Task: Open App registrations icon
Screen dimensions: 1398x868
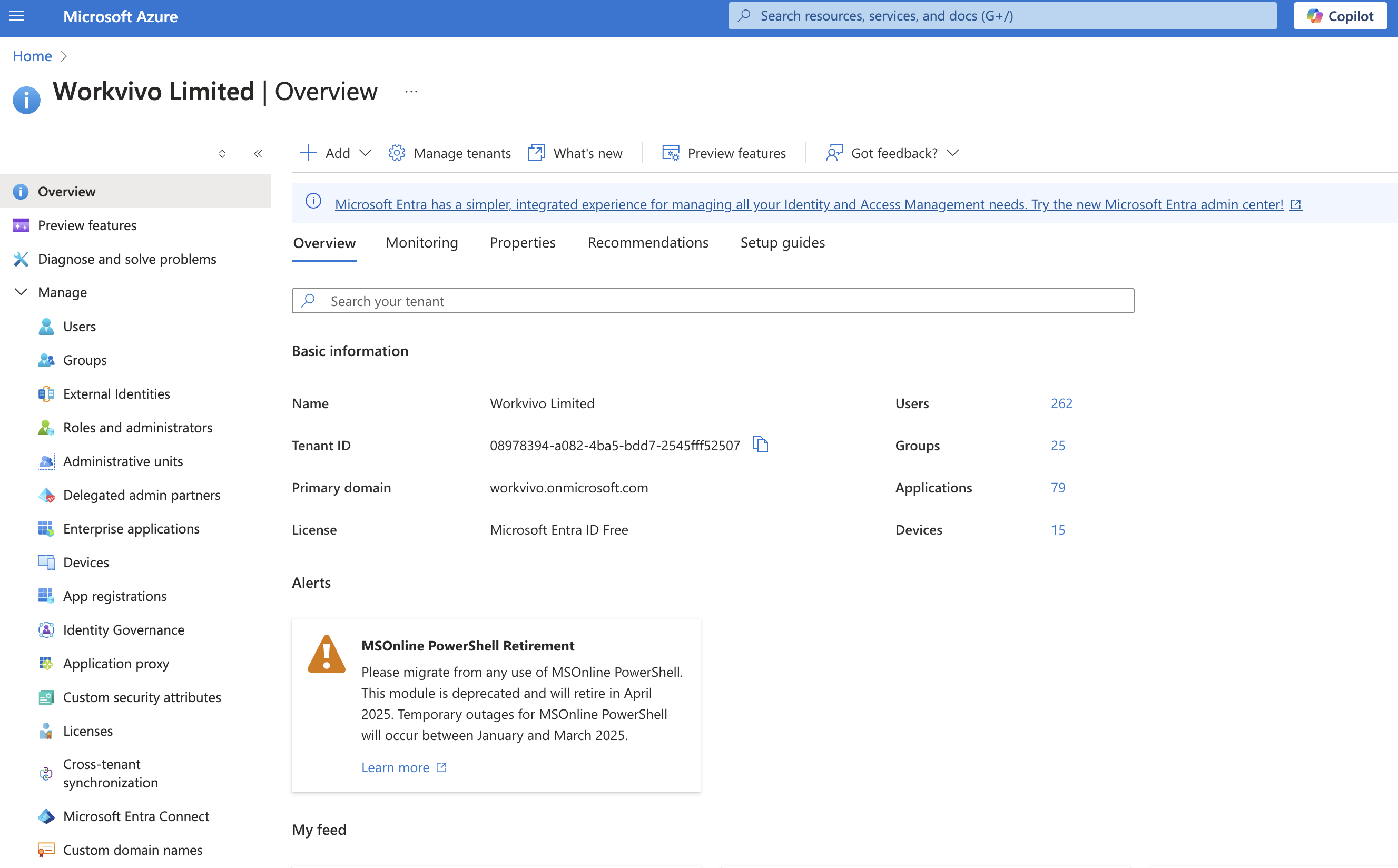Action: pos(46,596)
